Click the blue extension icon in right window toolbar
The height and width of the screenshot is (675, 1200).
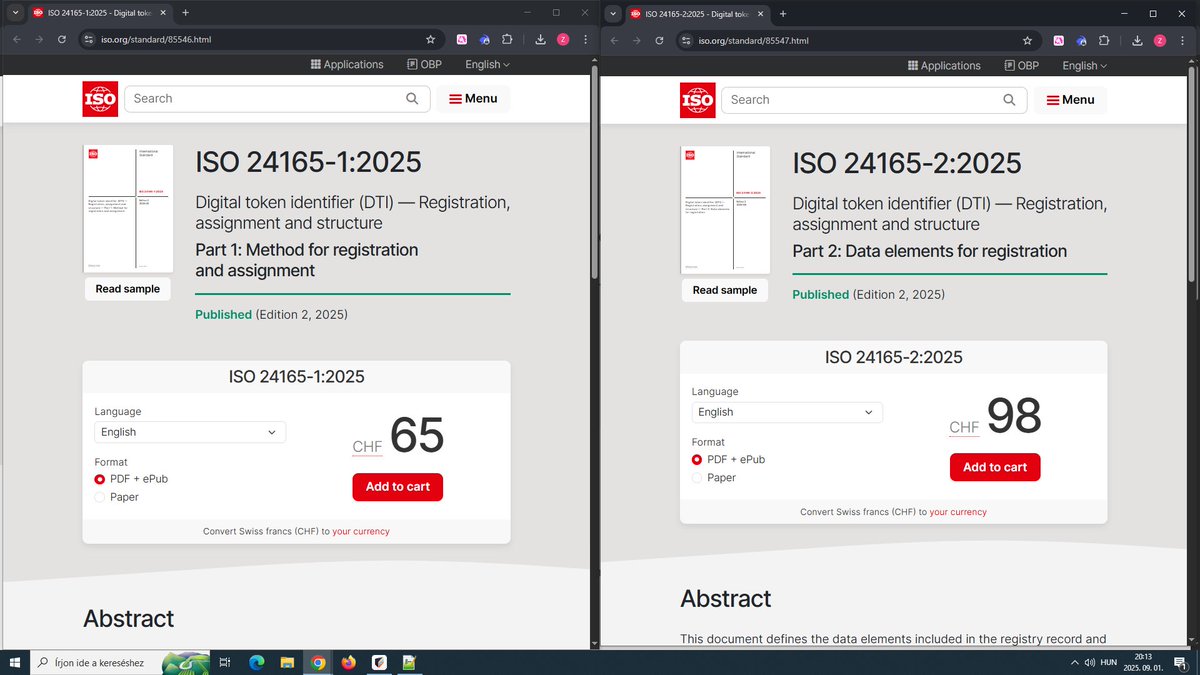(1081, 40)
